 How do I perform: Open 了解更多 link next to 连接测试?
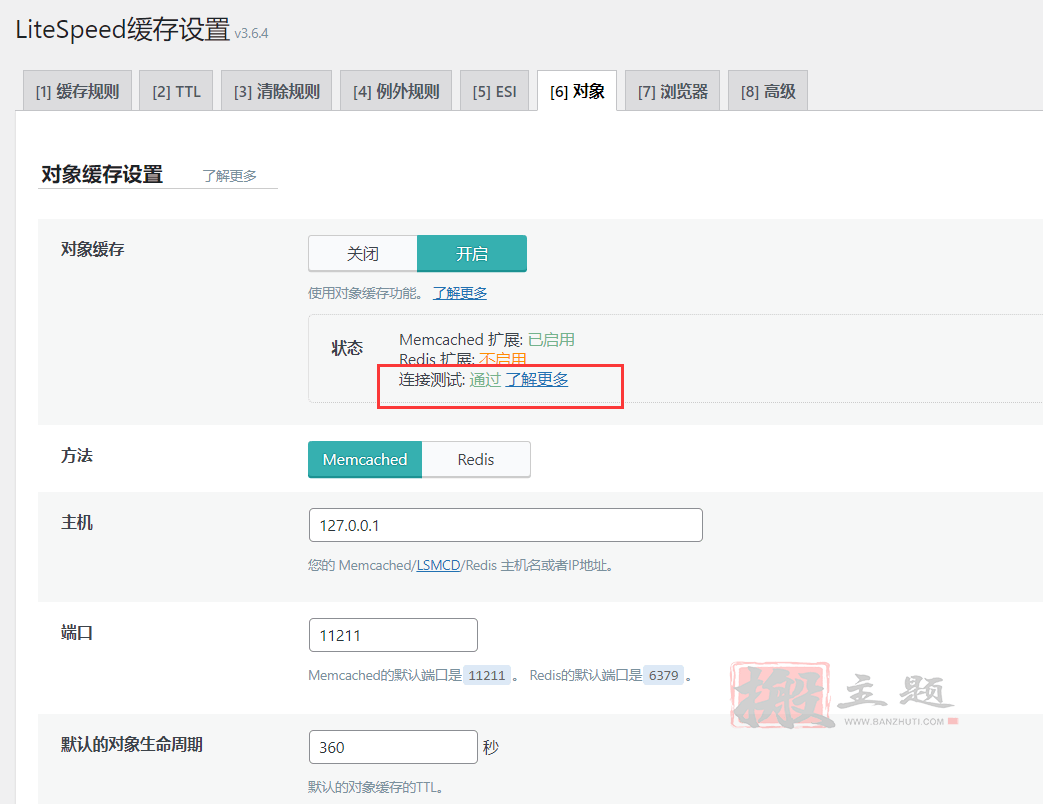[x=537, y=380]
